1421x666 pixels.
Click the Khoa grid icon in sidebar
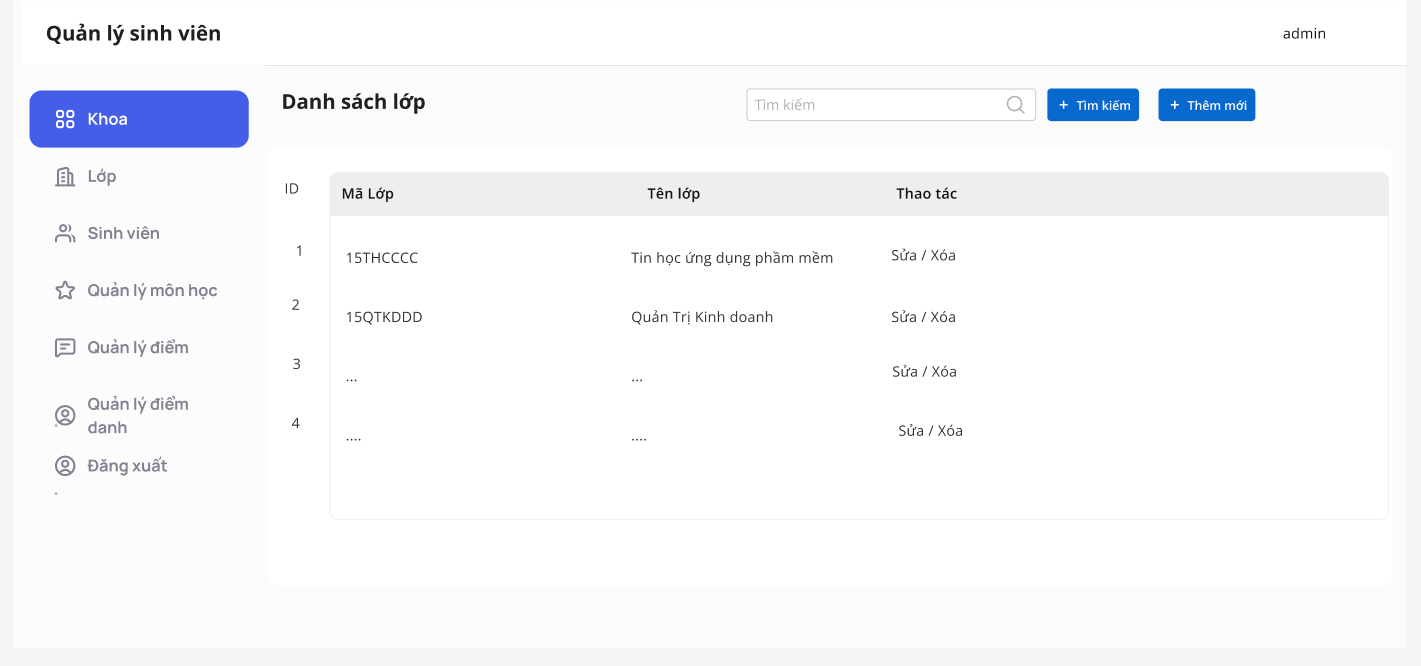[65, 119]
